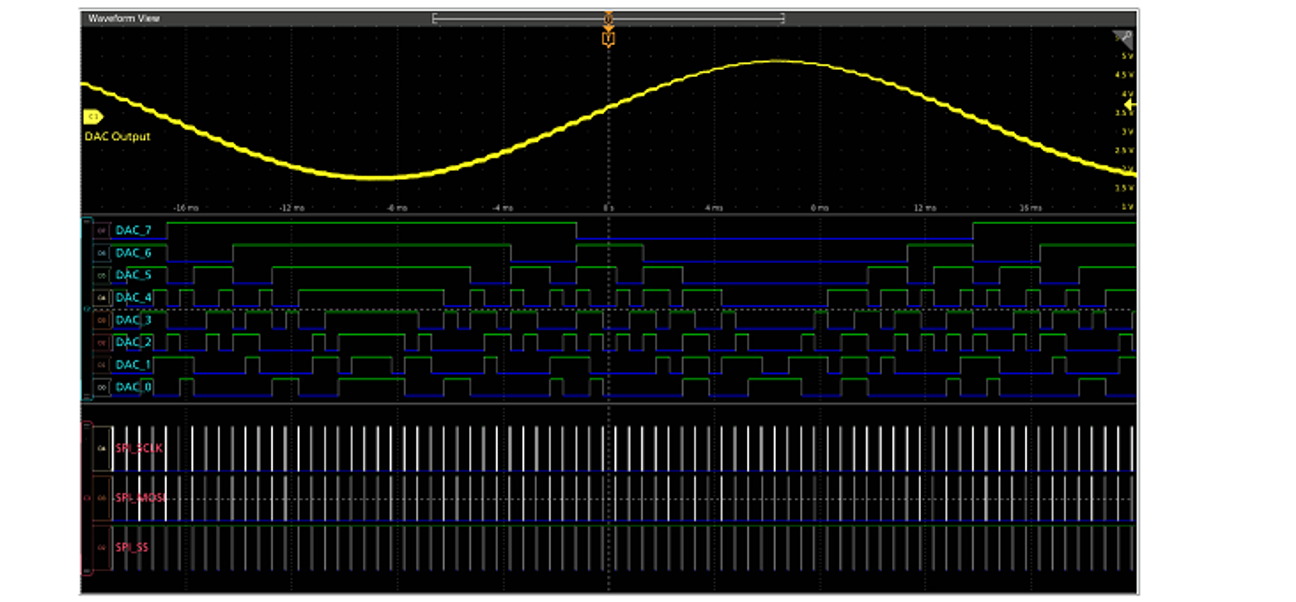Click the SPI_MOSI channel badge box
This screenshot has height=602, width=1296.
(x=101, y=498)
